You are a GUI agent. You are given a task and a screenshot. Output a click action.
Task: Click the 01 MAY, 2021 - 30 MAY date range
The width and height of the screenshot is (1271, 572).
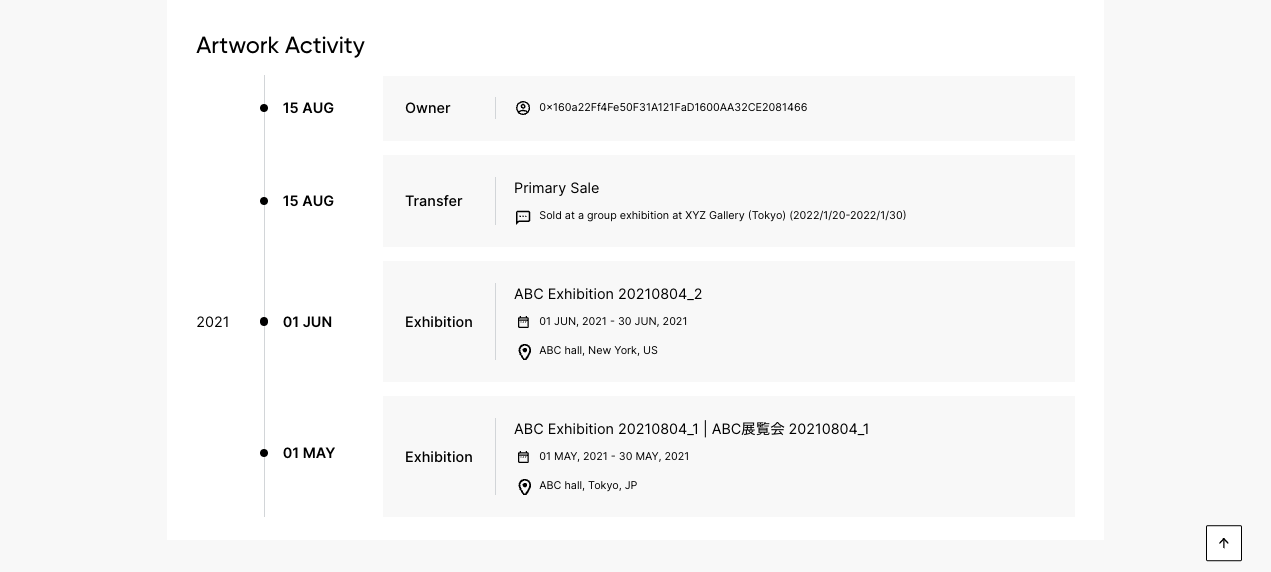[x=613, y=456]
